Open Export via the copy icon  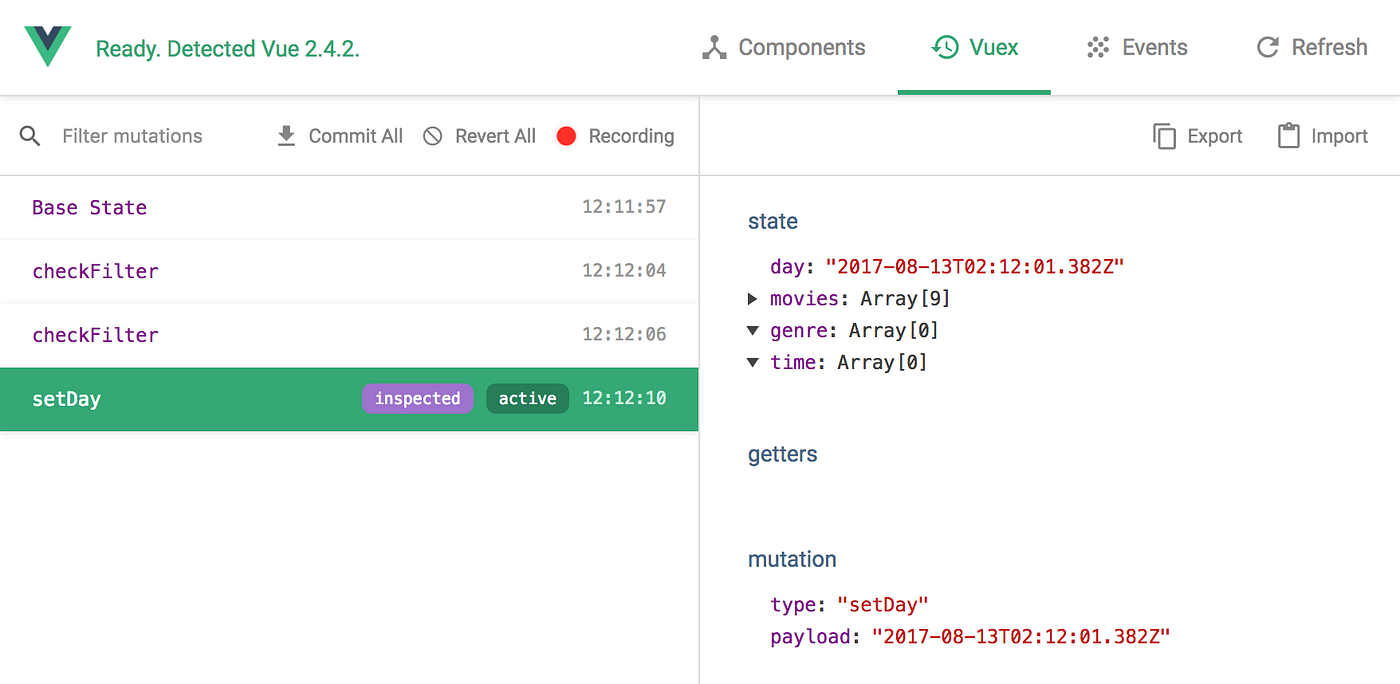click(x=1165, y=135)
